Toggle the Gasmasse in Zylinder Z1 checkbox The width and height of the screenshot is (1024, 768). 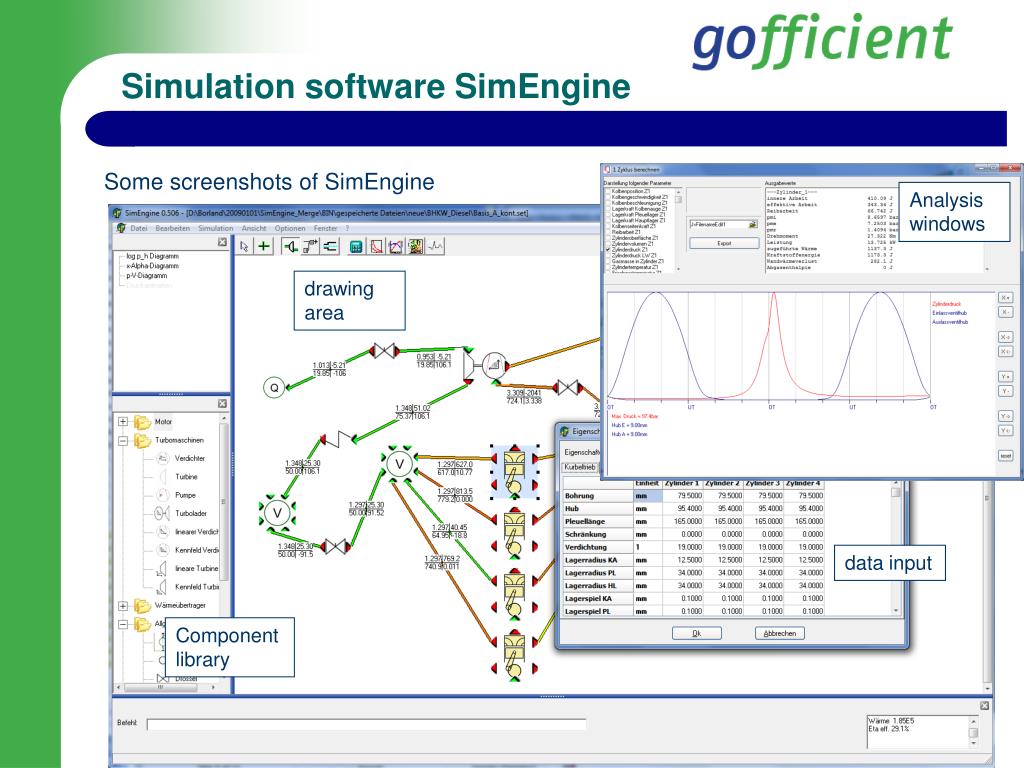point(608,261)
